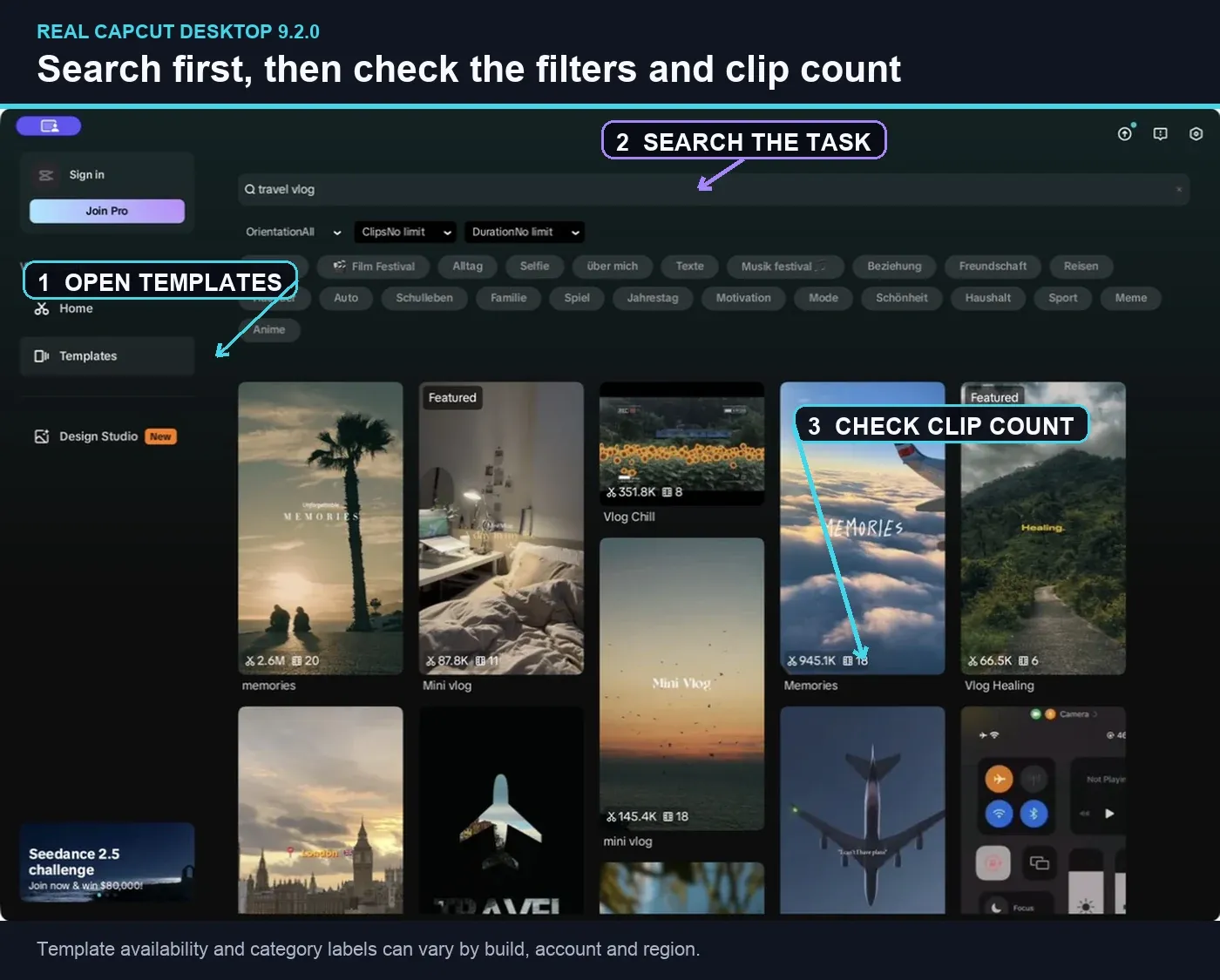
Task: Open the Seedance 2.5 challenge banner
Action: click(x=106, y=862)
